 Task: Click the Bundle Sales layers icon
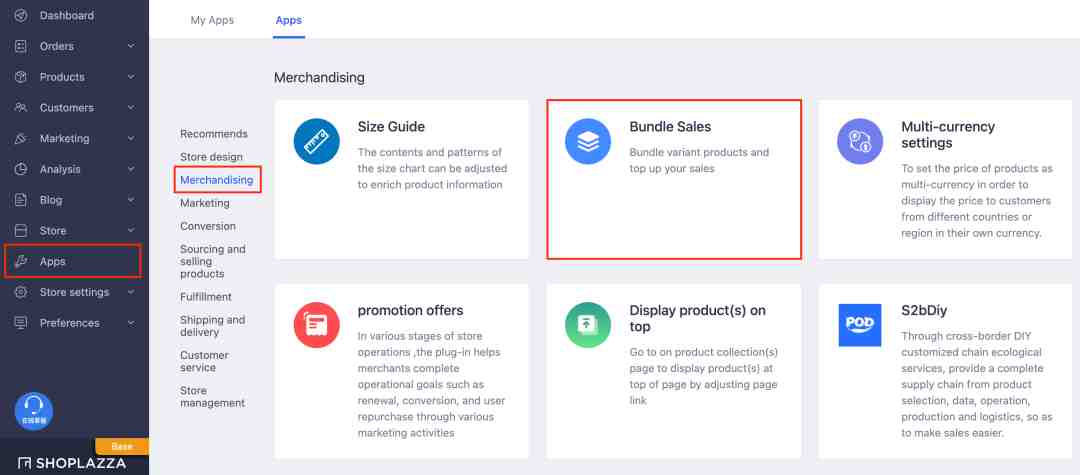click(588, 141)
